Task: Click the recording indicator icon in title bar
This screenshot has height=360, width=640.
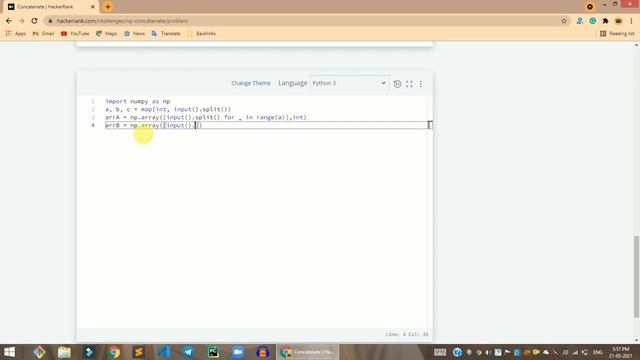Action: point(589,7)
